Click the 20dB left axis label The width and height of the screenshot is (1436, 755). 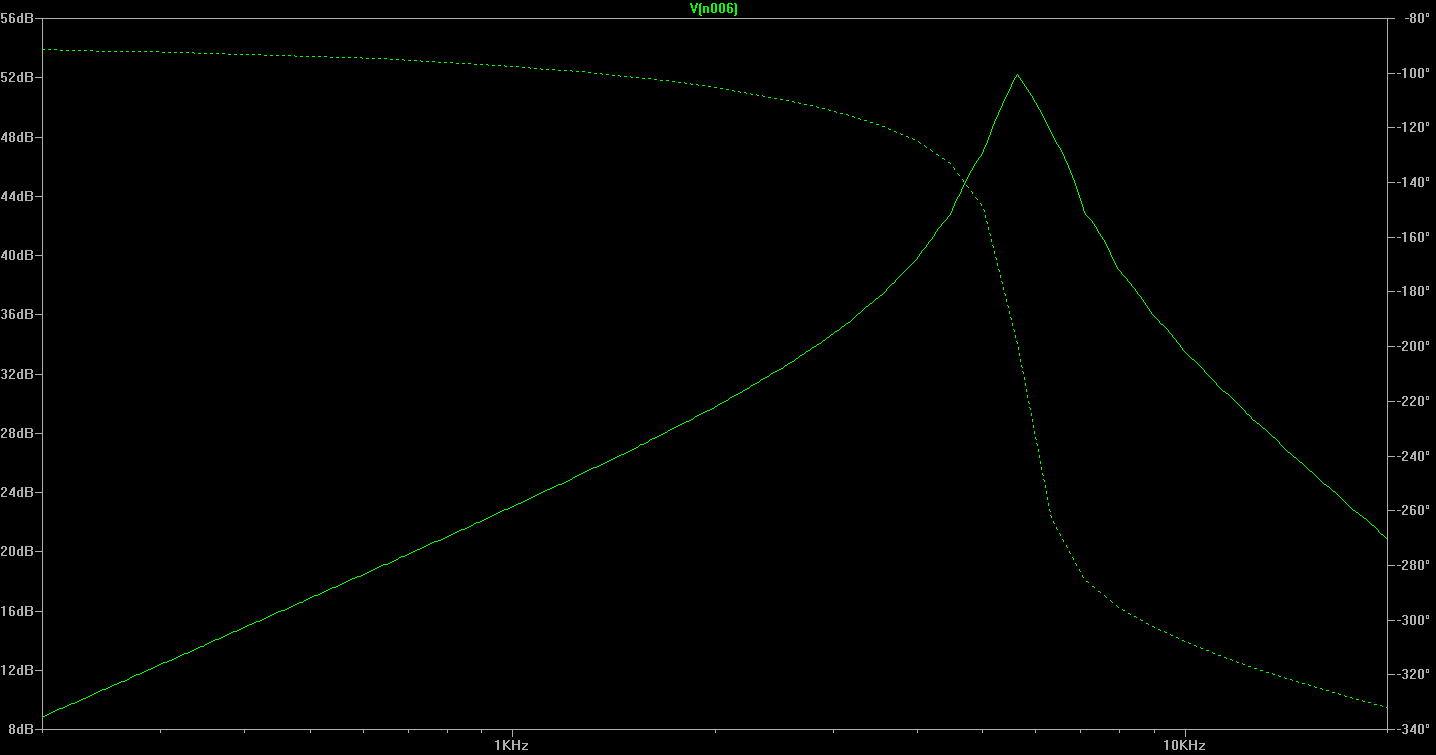[x=17, y=551]
